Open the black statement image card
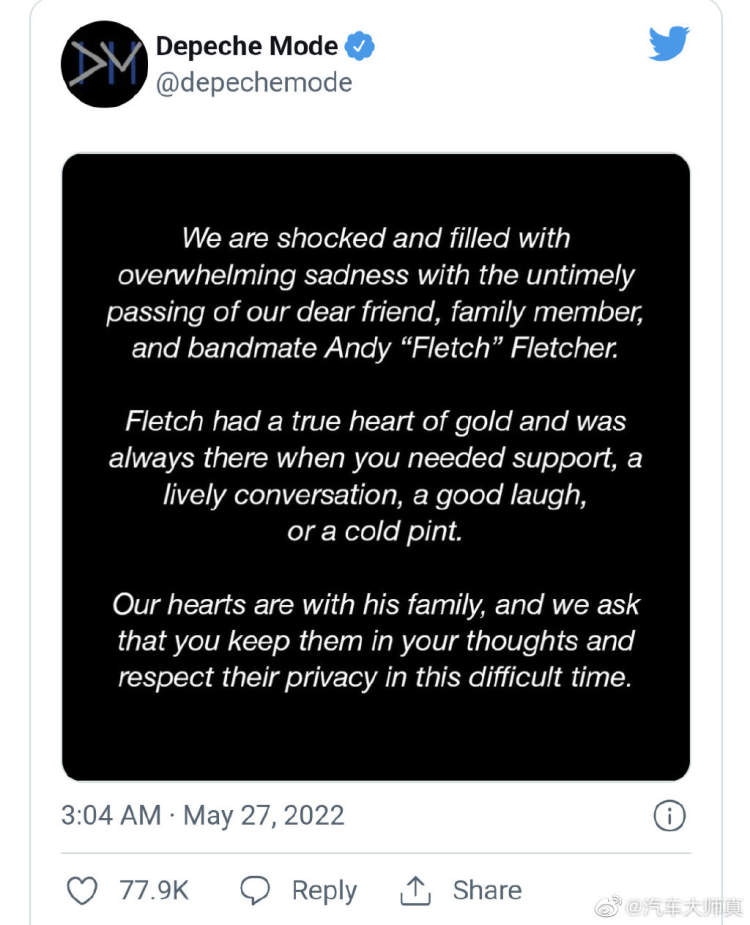Screen dimensions: 750x925 pyautogui.click(x=376, y=467)
